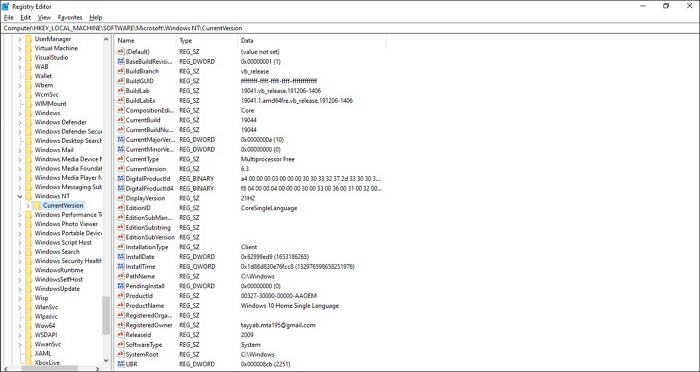700x372 pixels.
Task: Click the DWORD icon of InstallDate
Action: click(120, 257)
